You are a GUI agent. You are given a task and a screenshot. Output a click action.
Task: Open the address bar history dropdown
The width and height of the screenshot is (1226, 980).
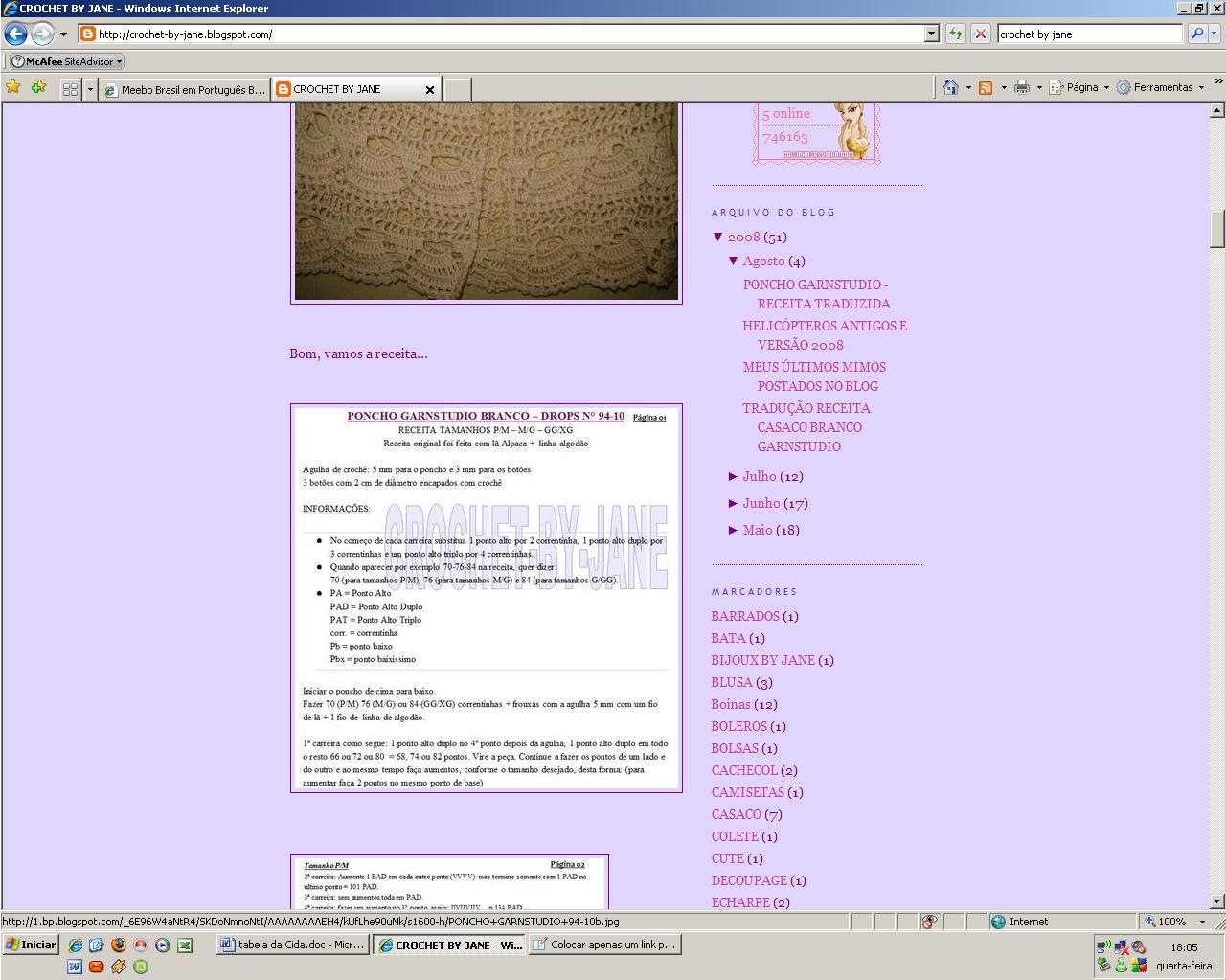click(x=932, y=34)
